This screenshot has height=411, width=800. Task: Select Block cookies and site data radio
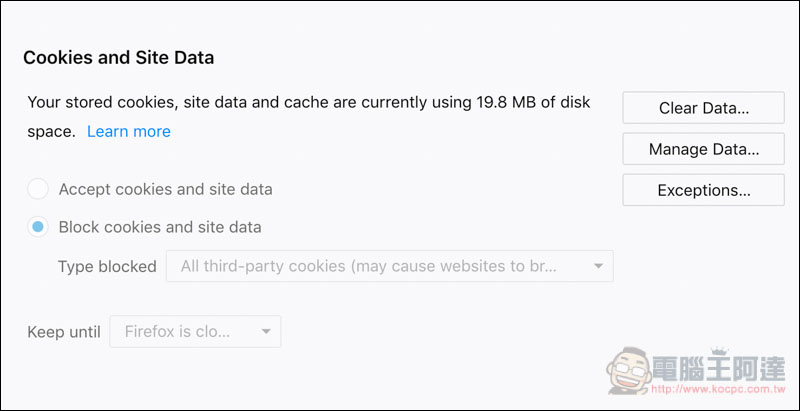click(38, 227)
